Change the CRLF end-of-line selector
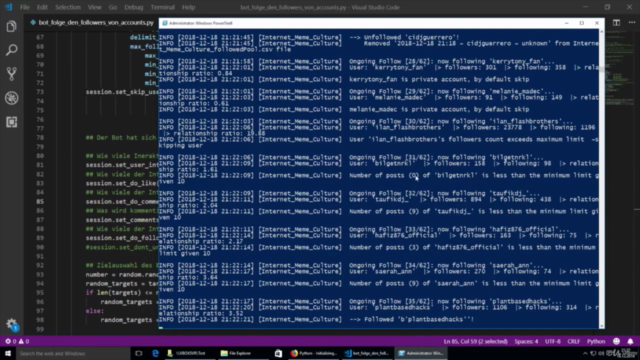 tap(573, 341)
